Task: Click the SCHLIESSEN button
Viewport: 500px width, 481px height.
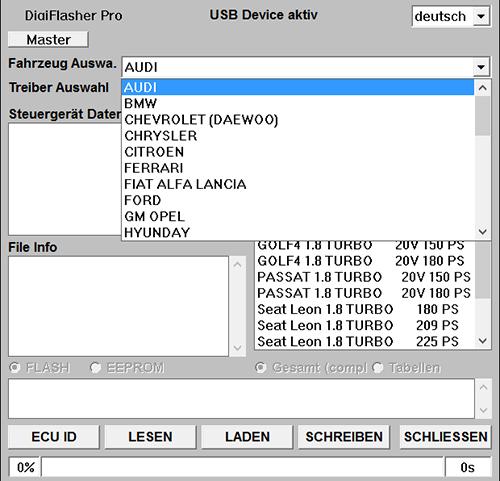Action: tap(446, 437)
